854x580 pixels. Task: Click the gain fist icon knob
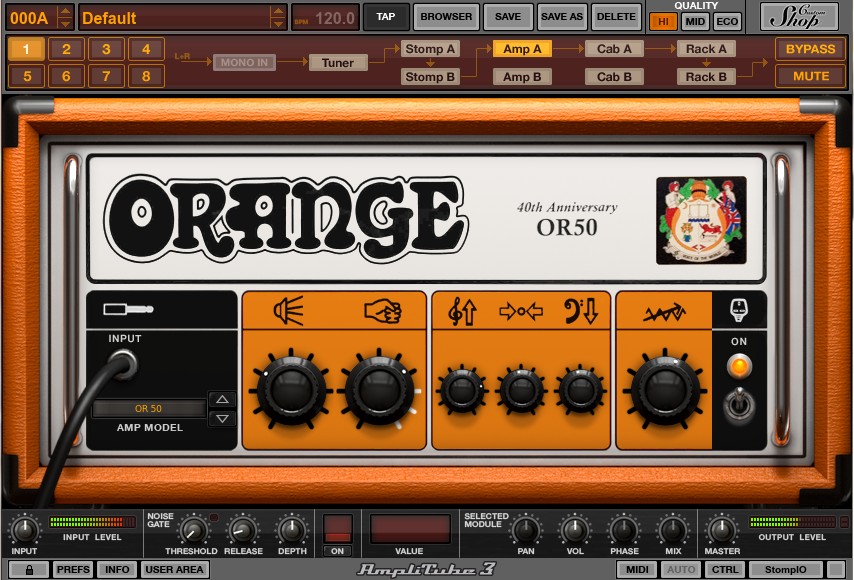[379, 388]
